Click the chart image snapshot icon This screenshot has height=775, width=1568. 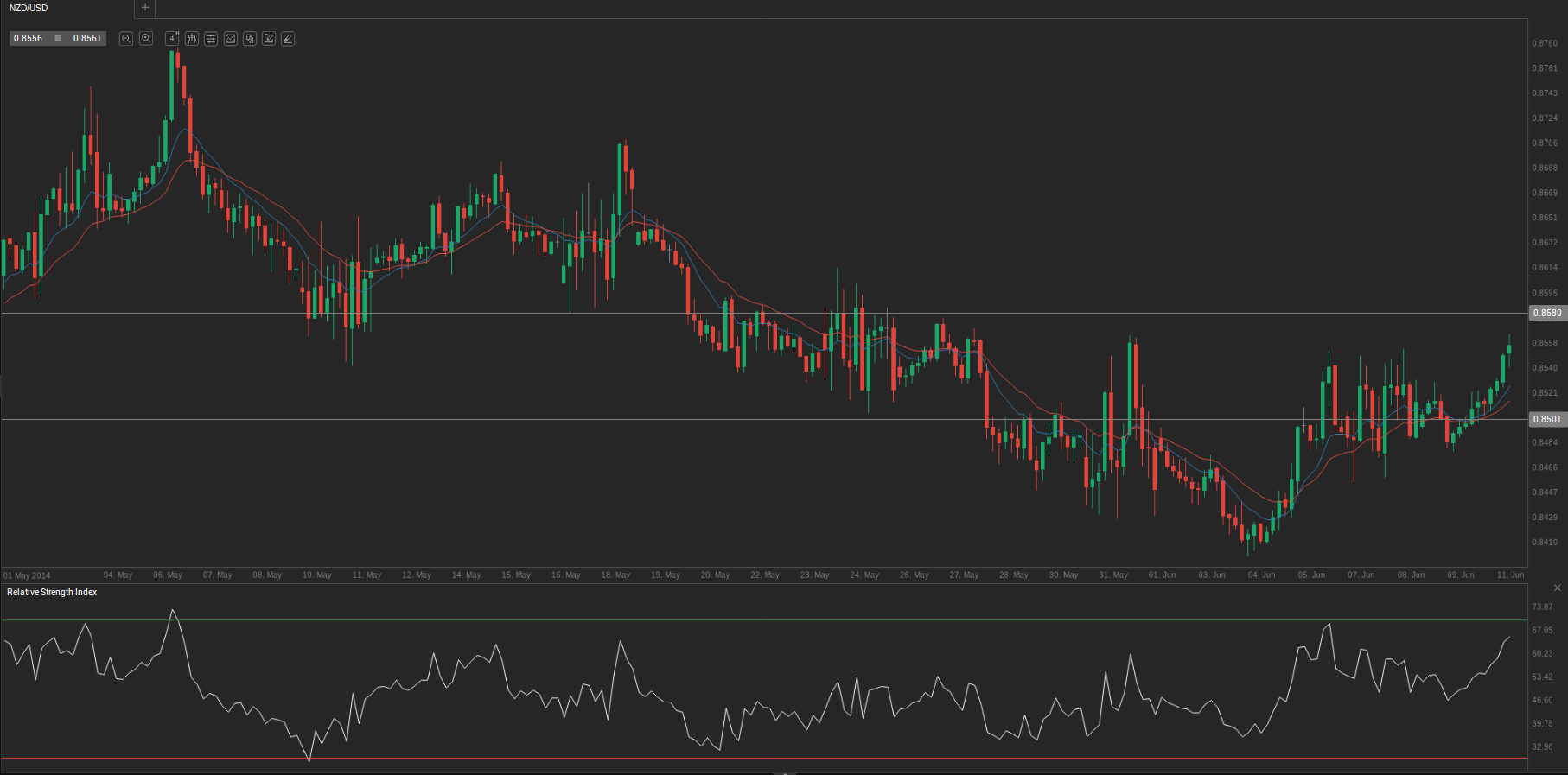[x=231, y=38]
